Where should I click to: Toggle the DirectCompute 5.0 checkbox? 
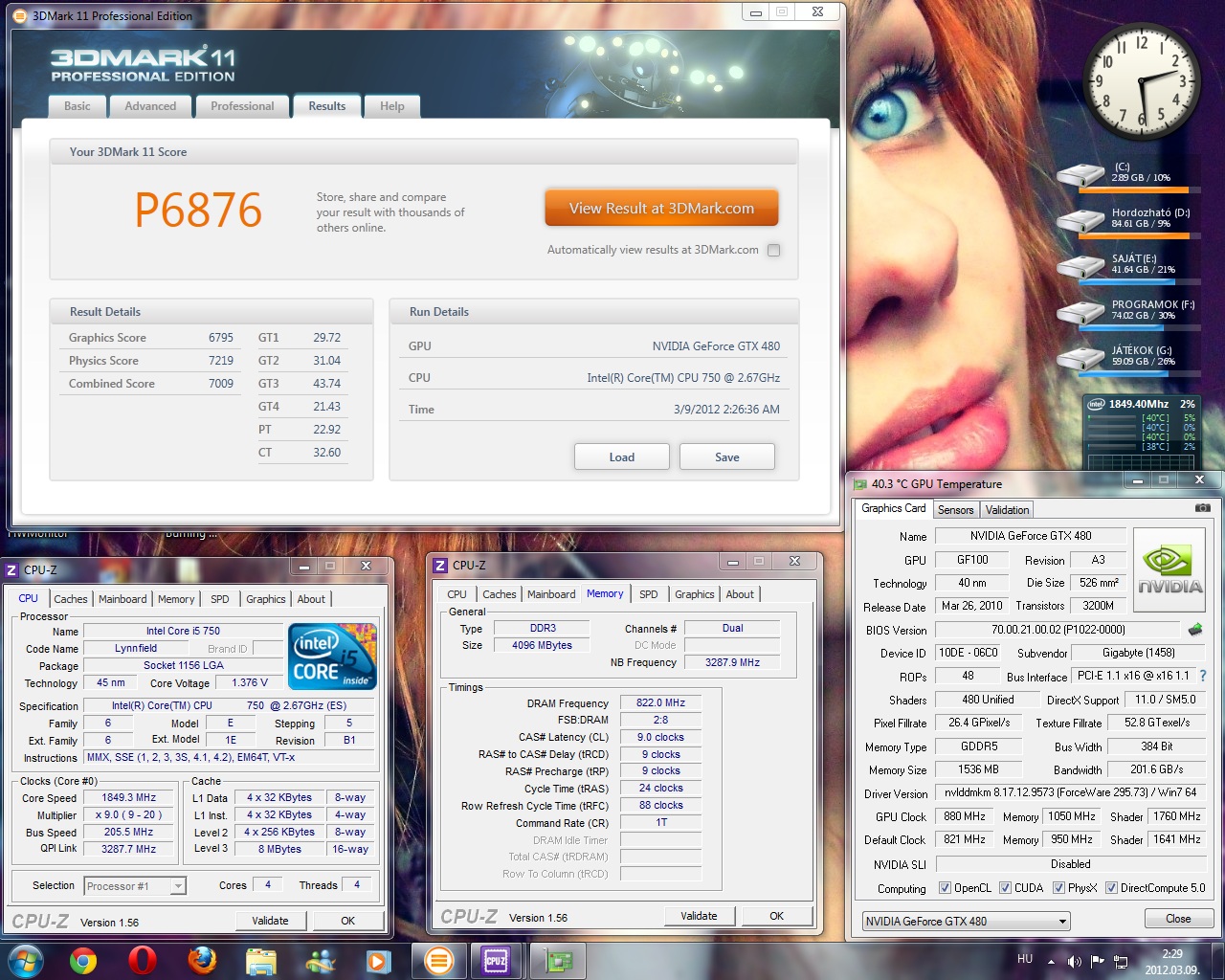pyautogui.click(x=1111, y=888)
